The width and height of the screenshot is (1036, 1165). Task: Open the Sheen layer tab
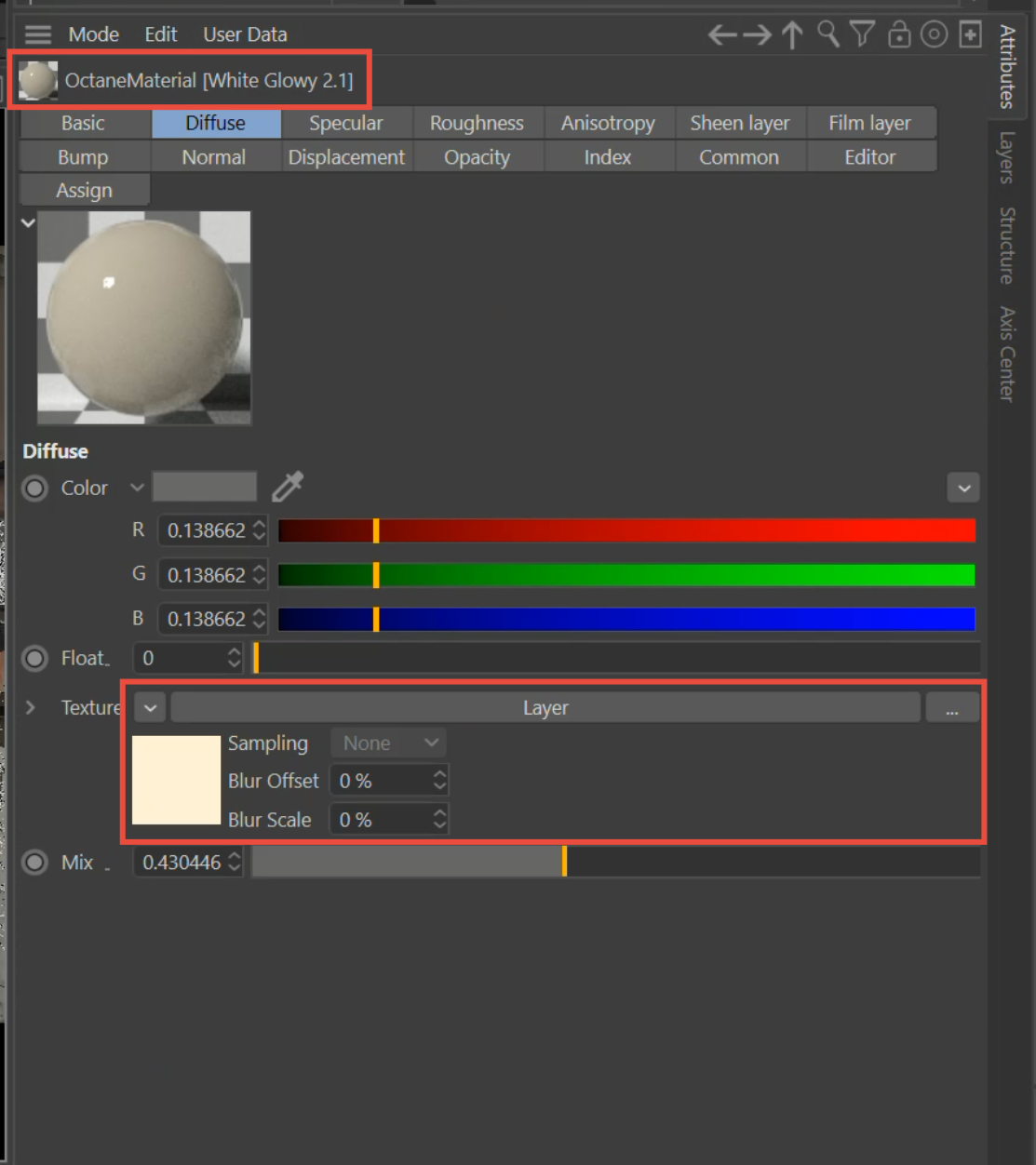point(739,123)
